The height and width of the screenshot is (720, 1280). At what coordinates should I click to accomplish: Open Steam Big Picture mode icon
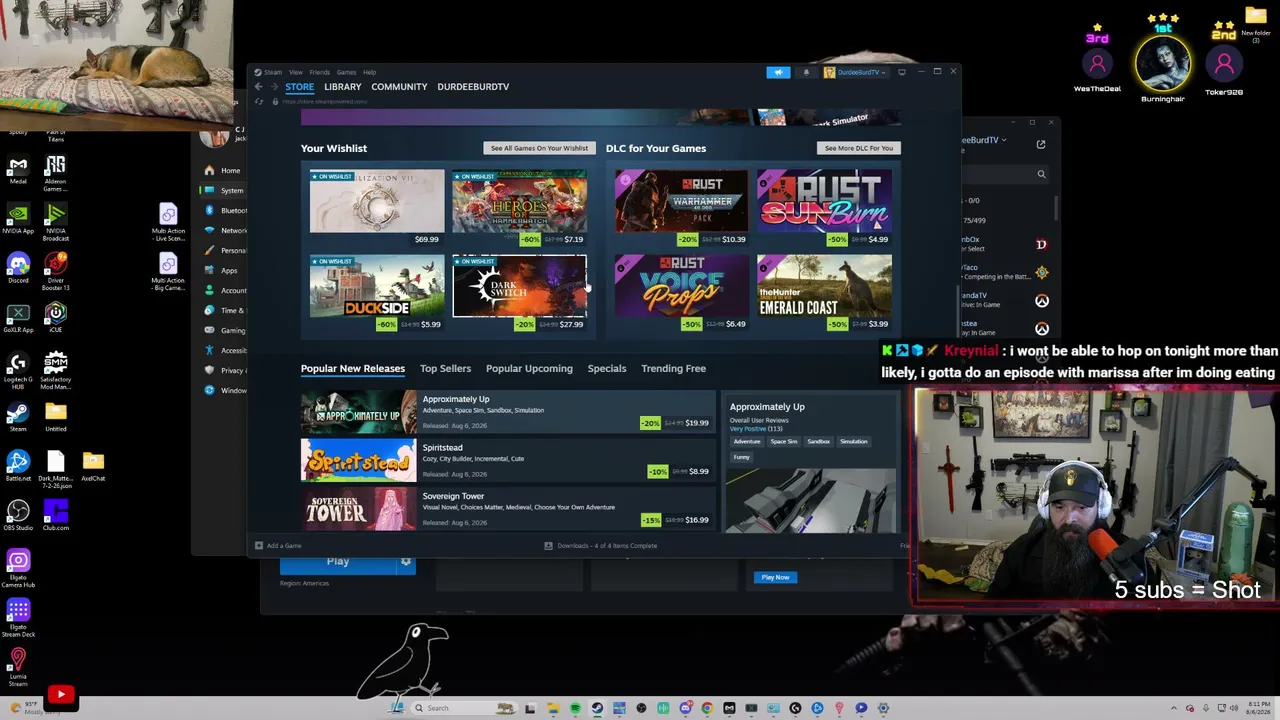901,72
